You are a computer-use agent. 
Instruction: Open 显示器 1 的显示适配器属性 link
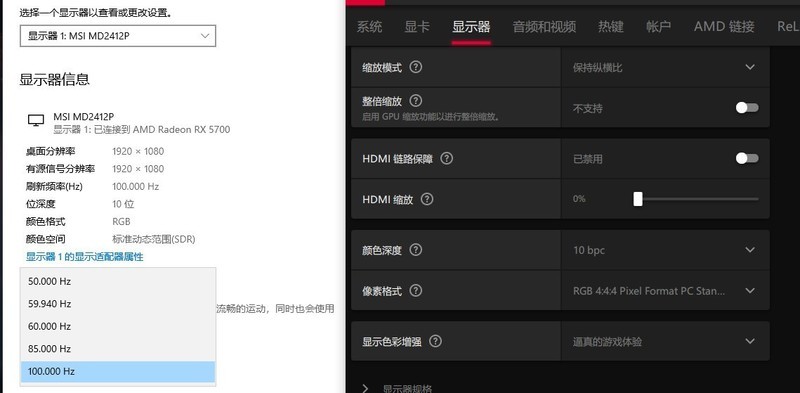[x=85, y=257]
